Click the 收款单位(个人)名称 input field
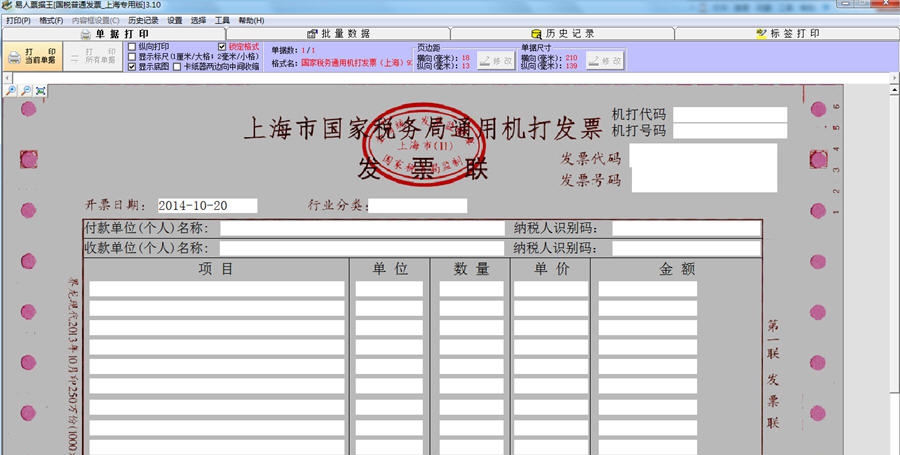The height and width of the screenshot is (455, 900). 362,248
